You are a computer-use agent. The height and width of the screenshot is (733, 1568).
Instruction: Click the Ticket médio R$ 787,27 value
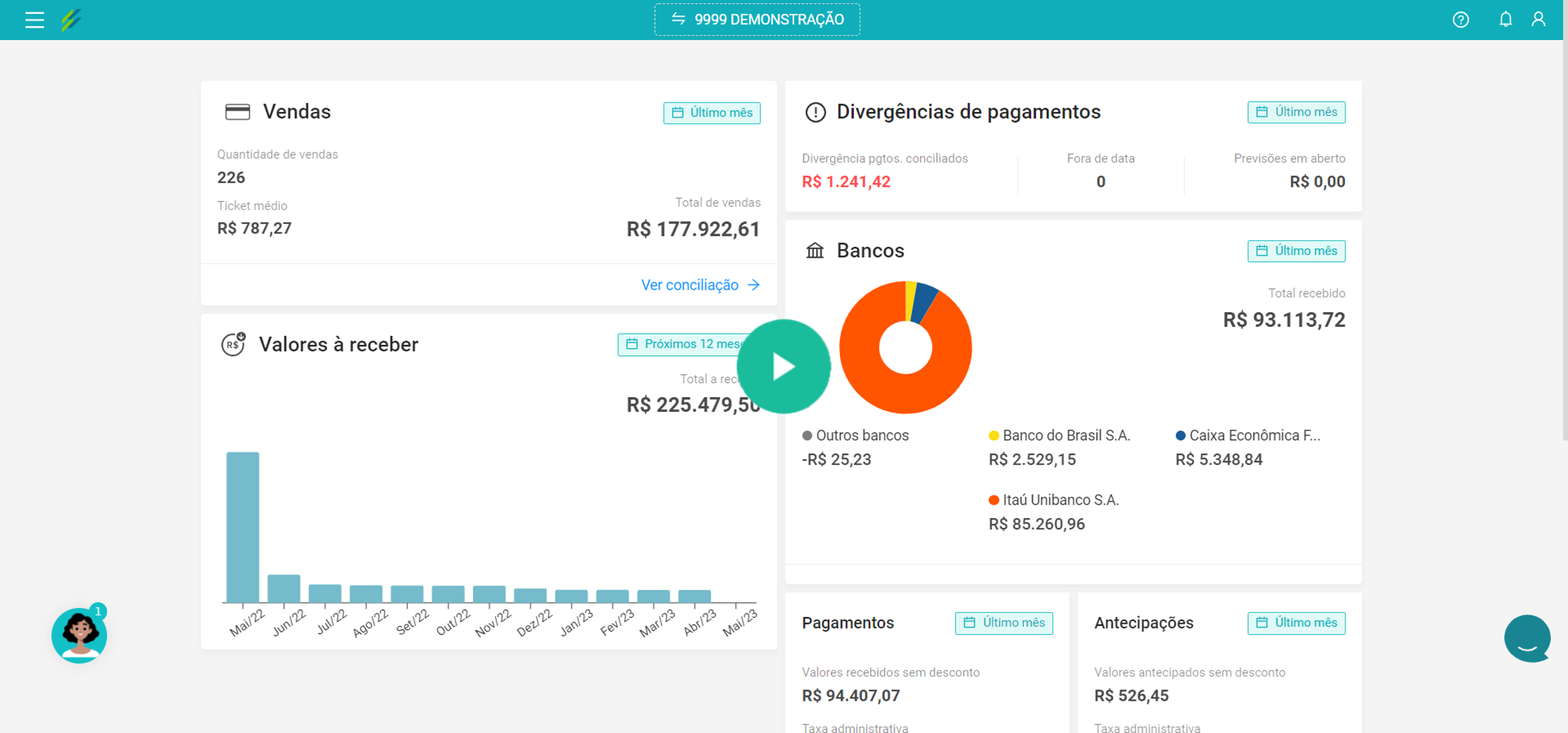pyautogui.click(x=254, y=229)
